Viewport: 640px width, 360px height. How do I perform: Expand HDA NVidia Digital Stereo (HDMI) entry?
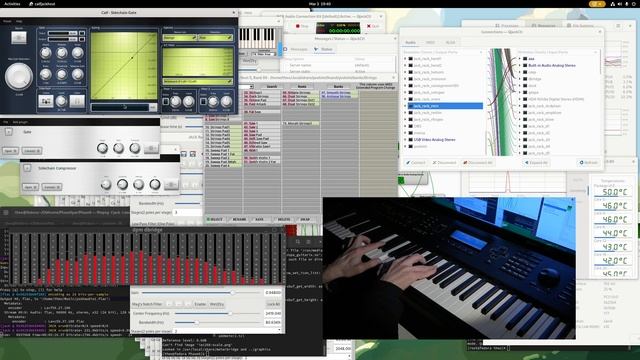tap(520, 99)
